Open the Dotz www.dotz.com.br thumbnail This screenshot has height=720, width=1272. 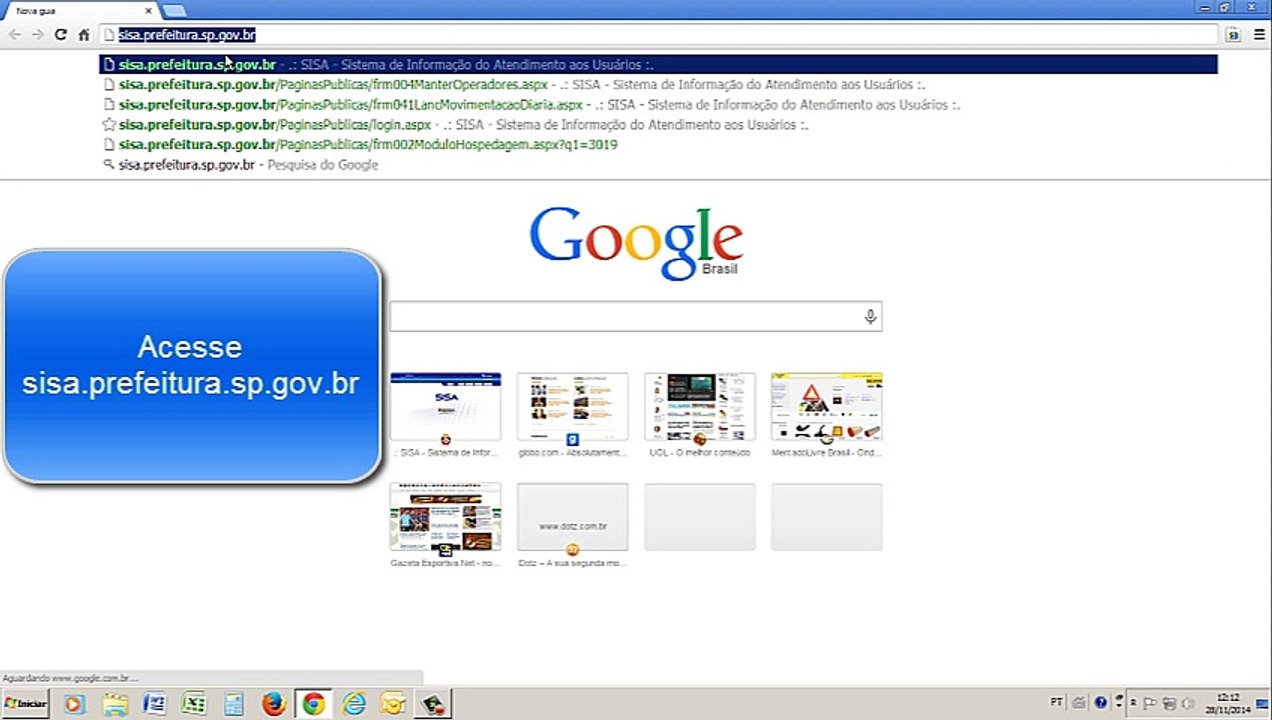tap(572, 517)
